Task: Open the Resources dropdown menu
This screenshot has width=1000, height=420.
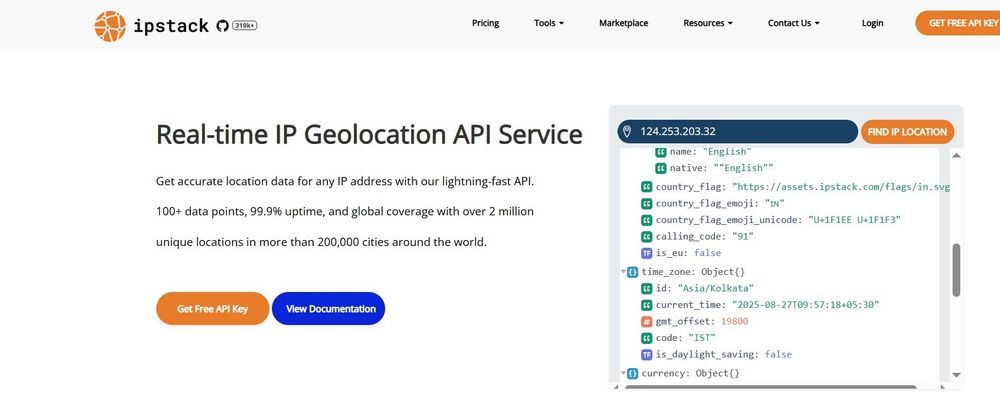Action: (x=708, y=23)
